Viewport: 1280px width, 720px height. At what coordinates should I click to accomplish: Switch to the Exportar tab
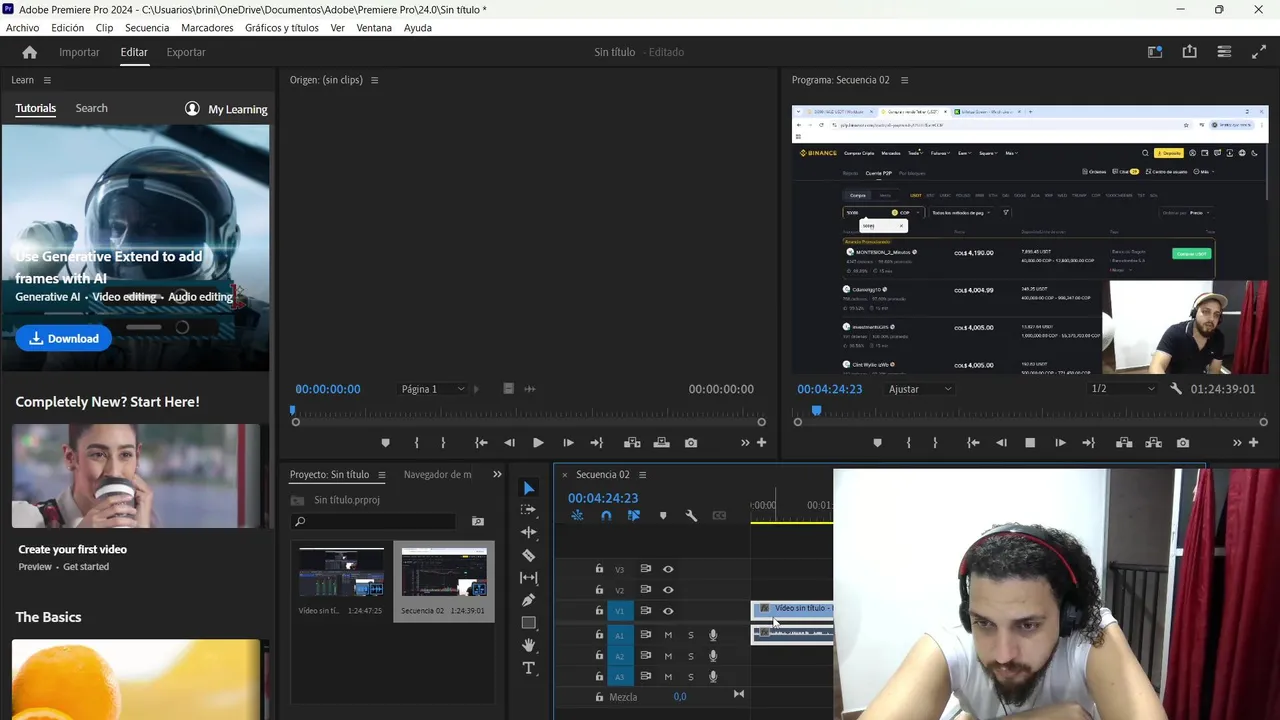tap(186, 52)
